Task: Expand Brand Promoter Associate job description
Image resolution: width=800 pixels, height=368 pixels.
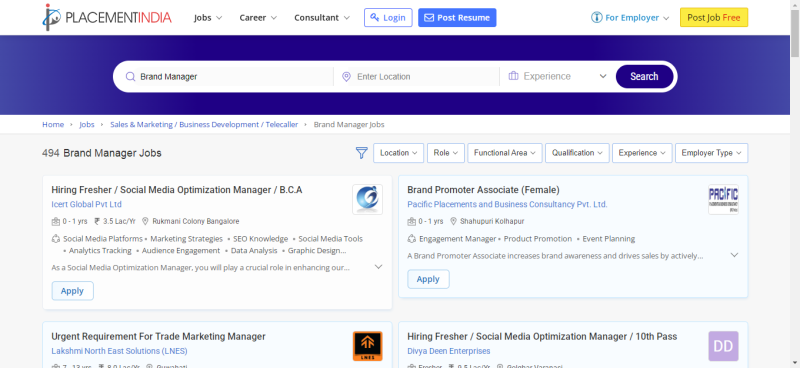Action: [734, 255]
